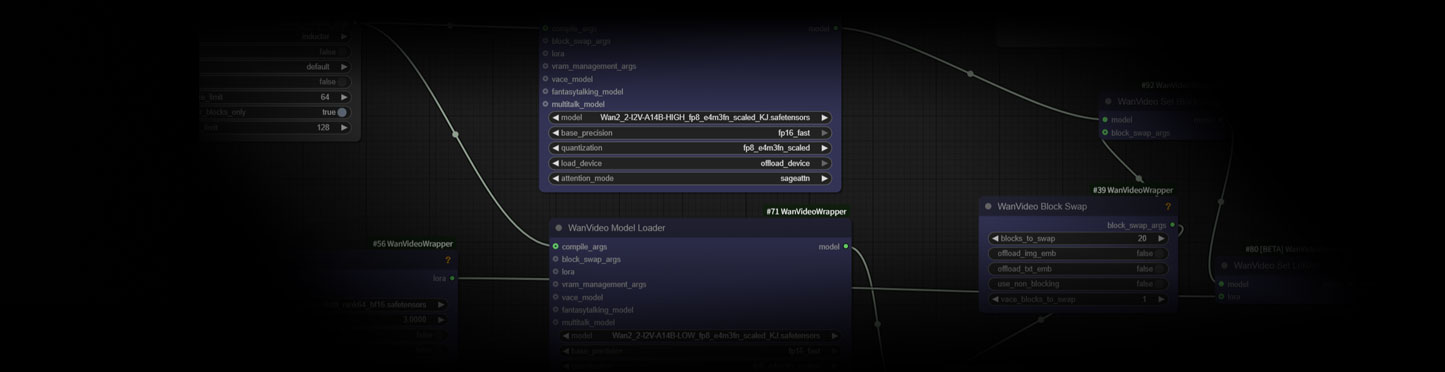Toggle the false switch below inductor
1445x372 pixels.
tap(342, 52)
